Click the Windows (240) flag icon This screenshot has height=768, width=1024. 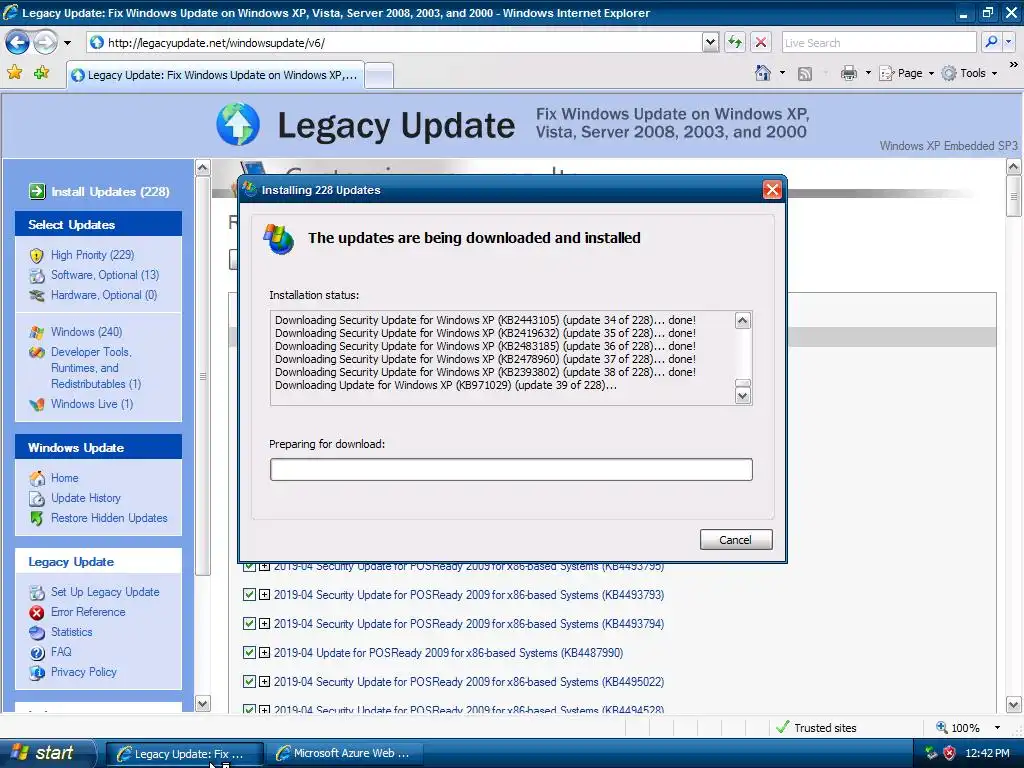click(x=37, y=332)
